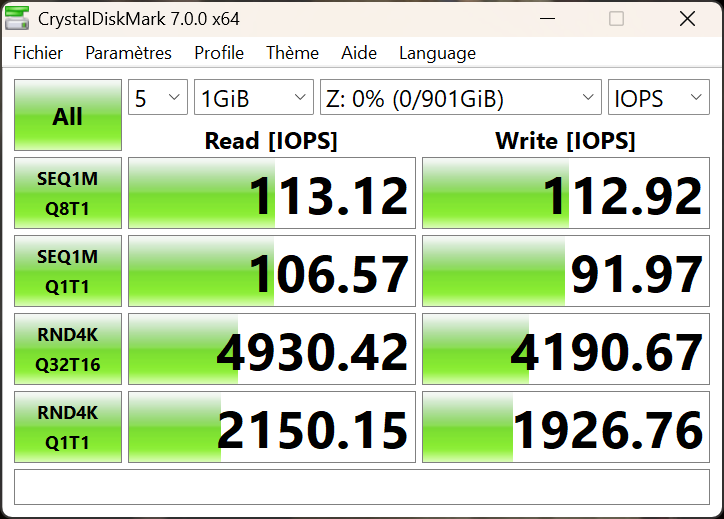Open the Aide menu
The height and width of the screenshot is (519, 724).
[359, 53]
